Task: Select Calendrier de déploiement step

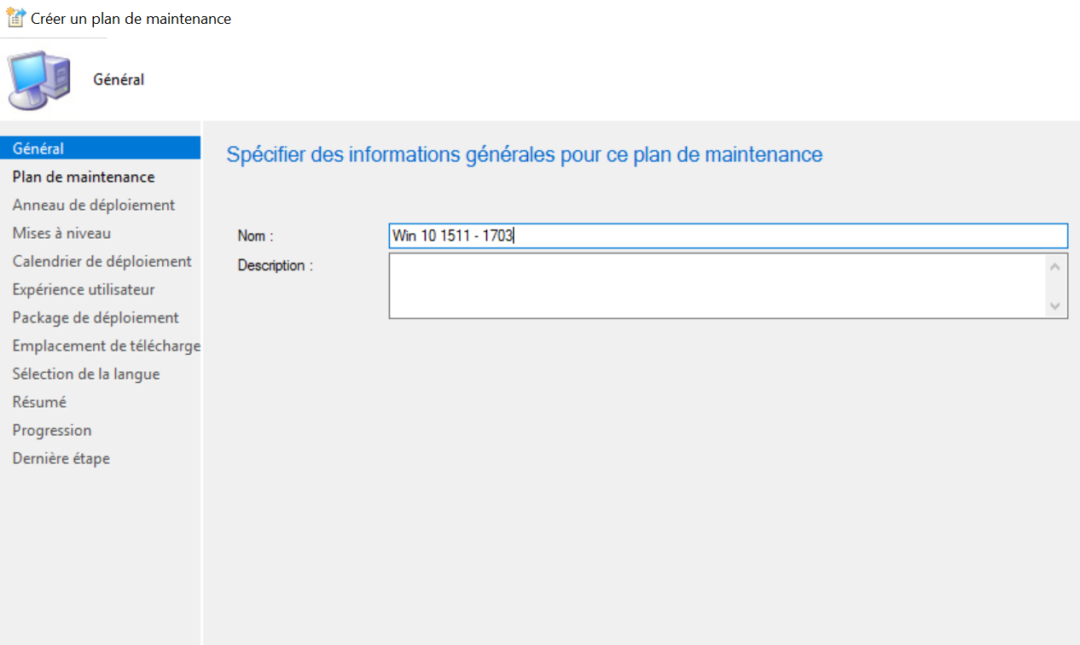Action: tap(102, 261)
